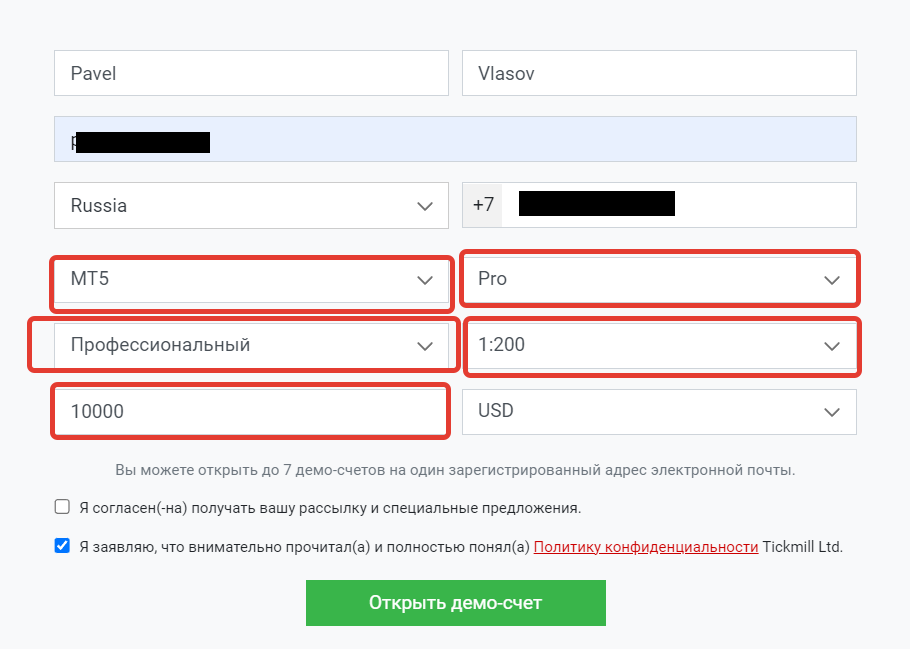
Task: Click chevron arrow in MT5 platform field
Action: point(425,280)
